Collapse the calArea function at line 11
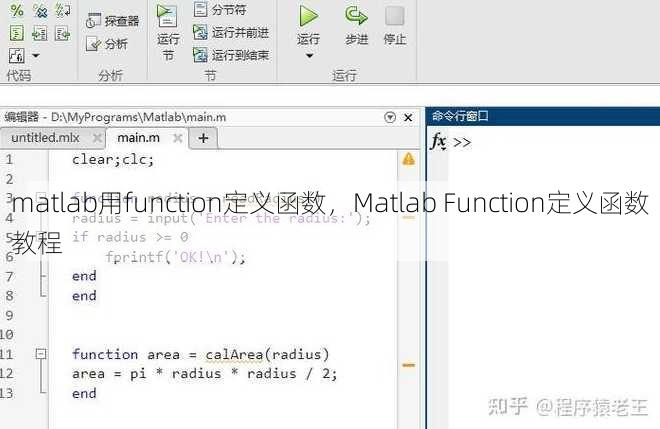The width and height of the screenshot is (660, 429). pos(41,354)
